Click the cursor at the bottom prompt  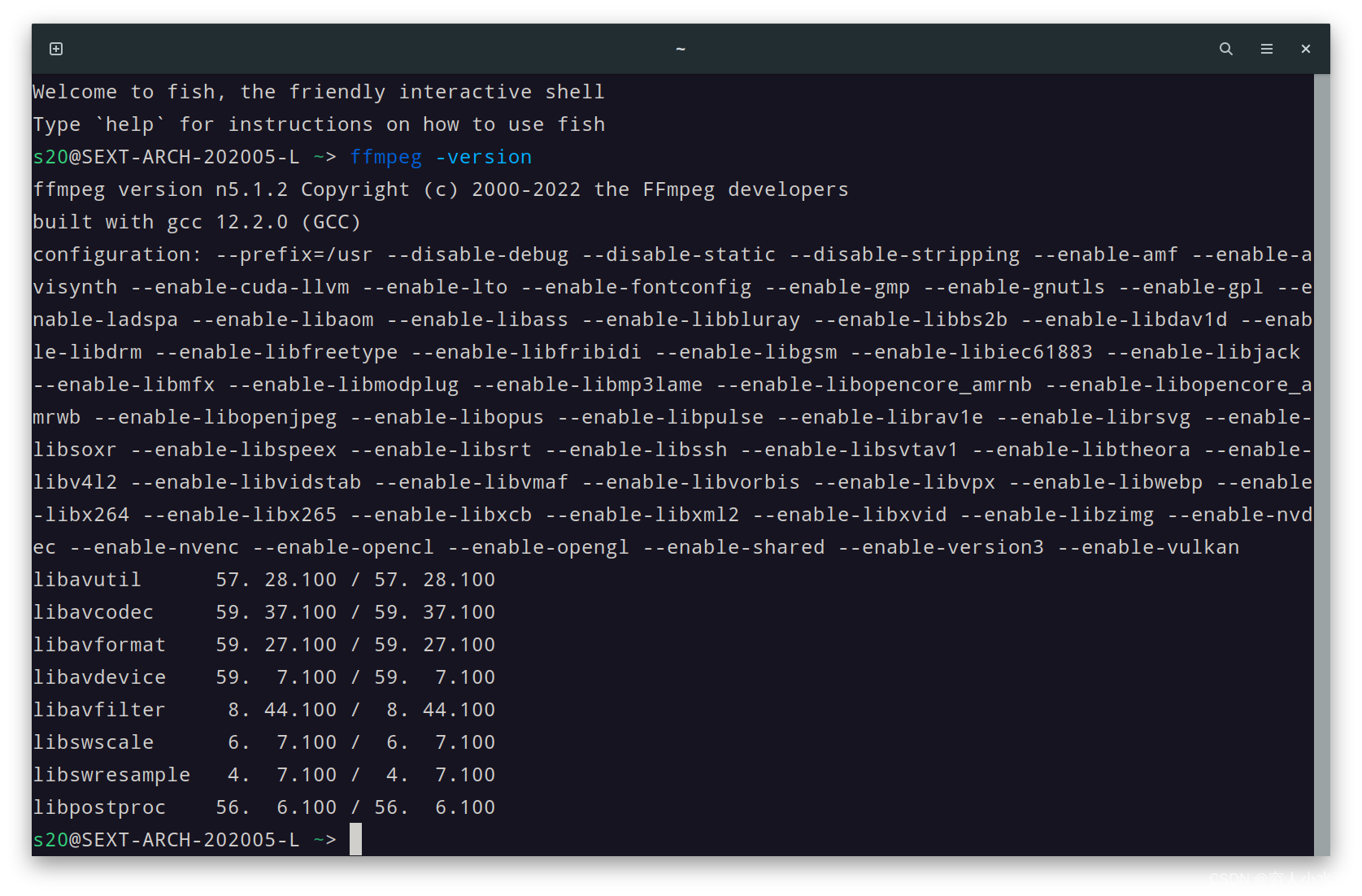pyautogui.click(x=355, y=839)
